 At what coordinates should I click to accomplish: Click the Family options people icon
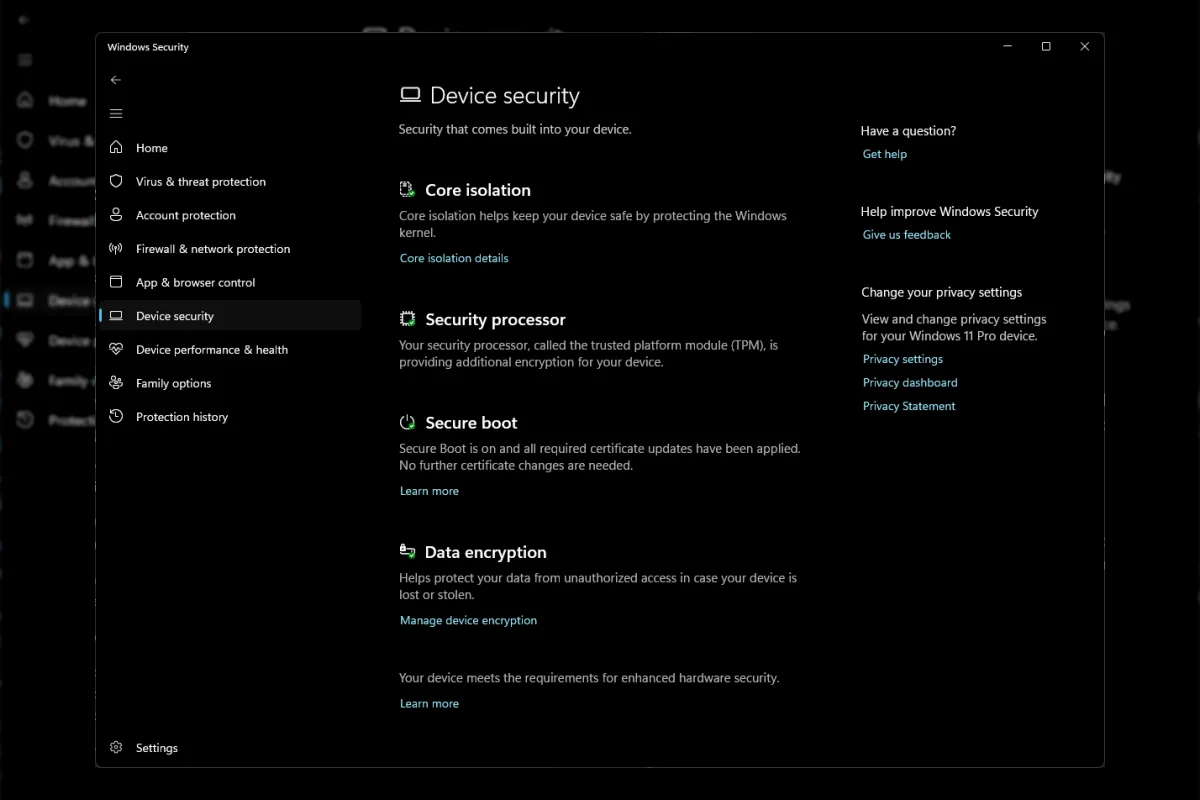click(116, 383)
